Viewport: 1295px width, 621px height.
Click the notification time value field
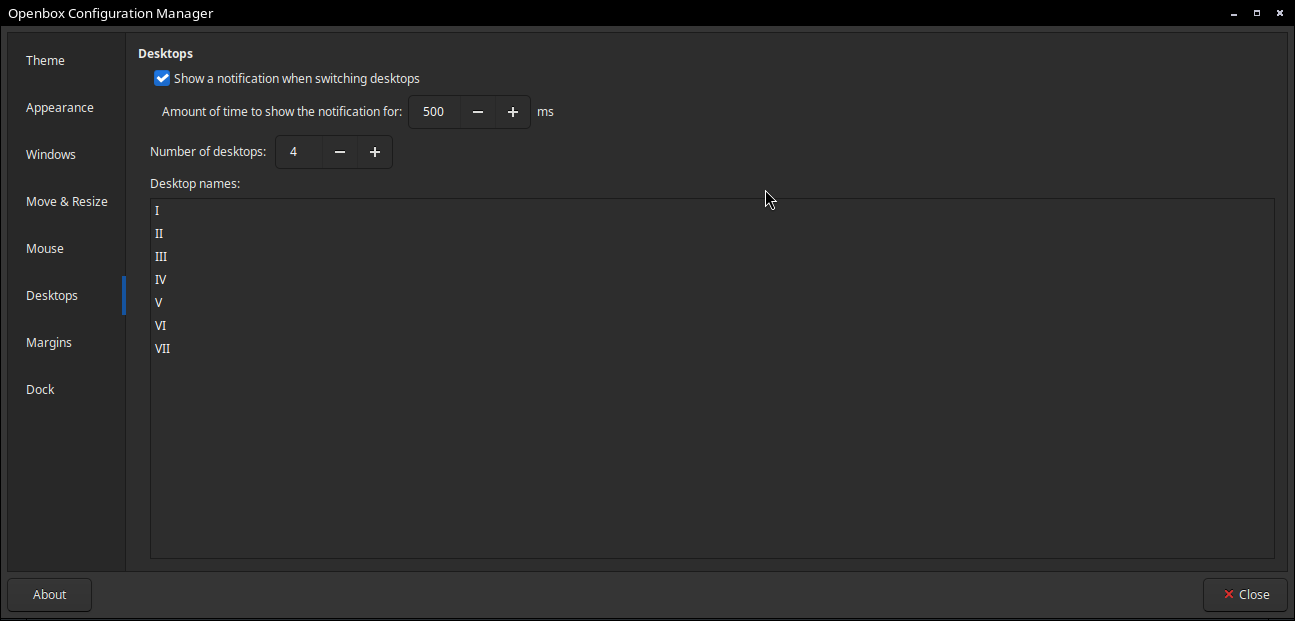click(x=435, y=112)
